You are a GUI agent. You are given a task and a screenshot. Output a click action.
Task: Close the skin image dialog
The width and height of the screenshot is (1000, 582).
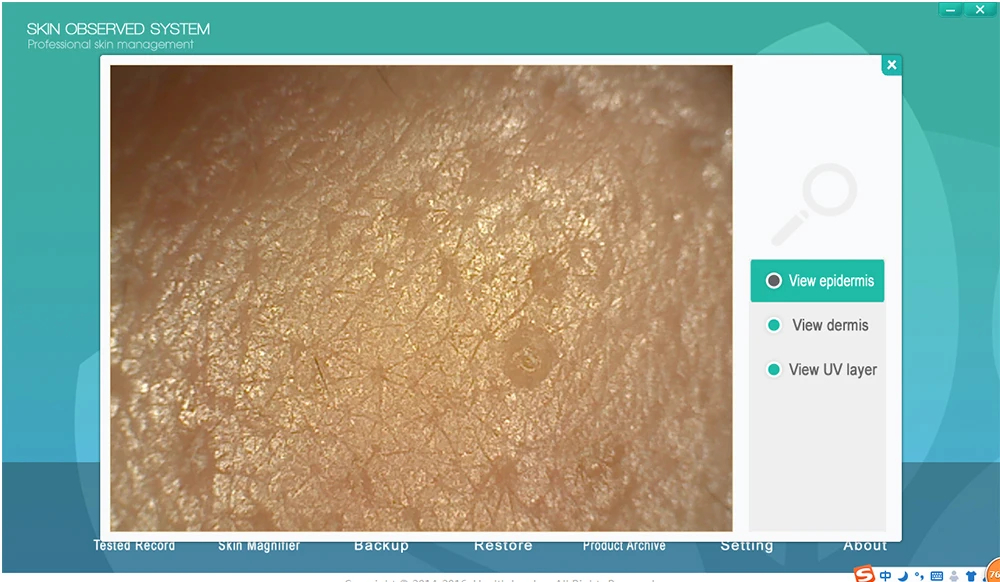point(892,64)
